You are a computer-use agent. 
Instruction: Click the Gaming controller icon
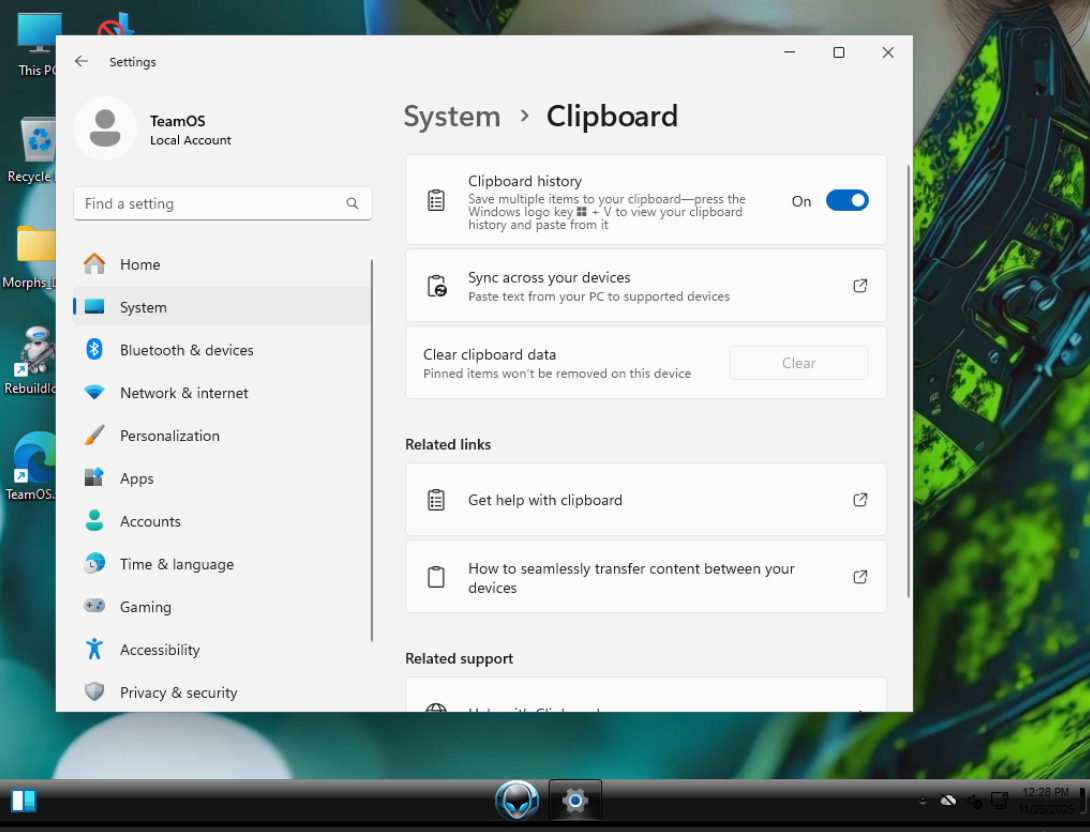(95, 606)
